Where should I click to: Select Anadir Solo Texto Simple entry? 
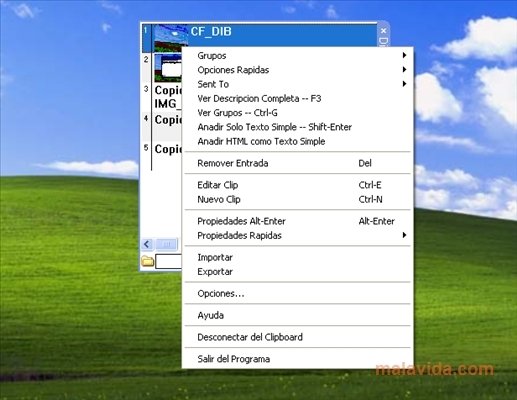click(x=298, y=127)
